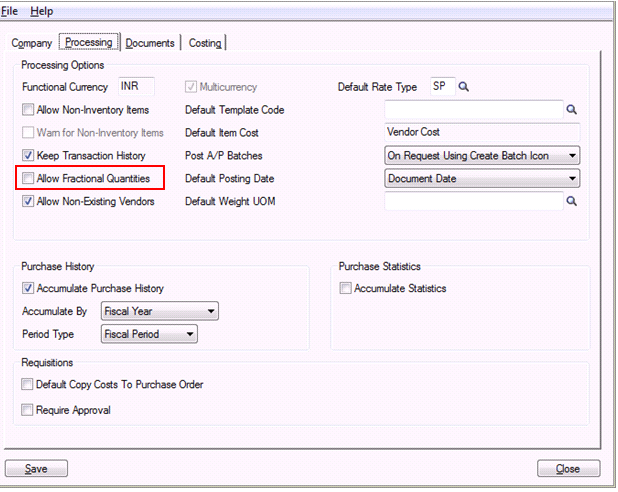Toggle the Multicurrency checkbox
This screenshot has height=492, width=618.
click(191, 87)
